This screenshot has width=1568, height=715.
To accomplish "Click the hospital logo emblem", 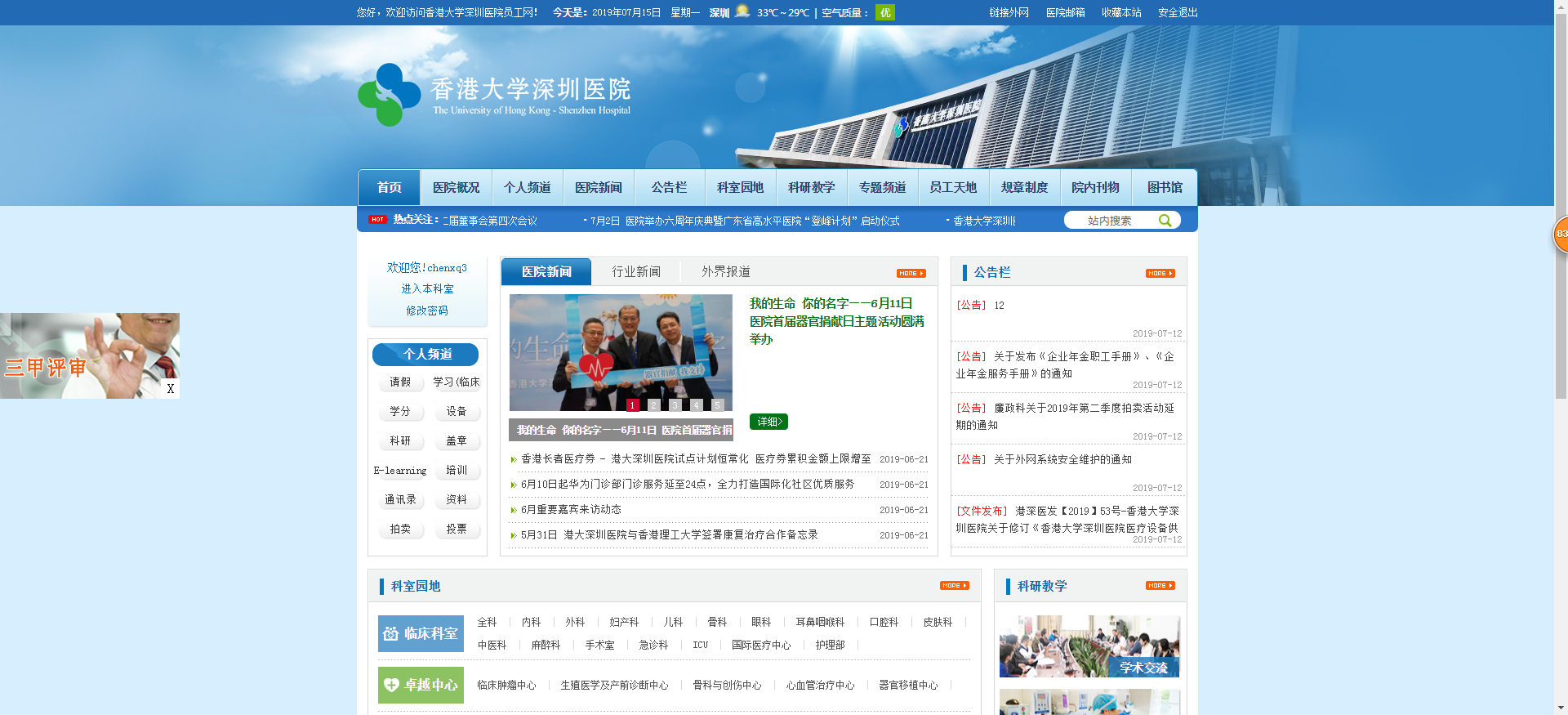I will (389, 95).
